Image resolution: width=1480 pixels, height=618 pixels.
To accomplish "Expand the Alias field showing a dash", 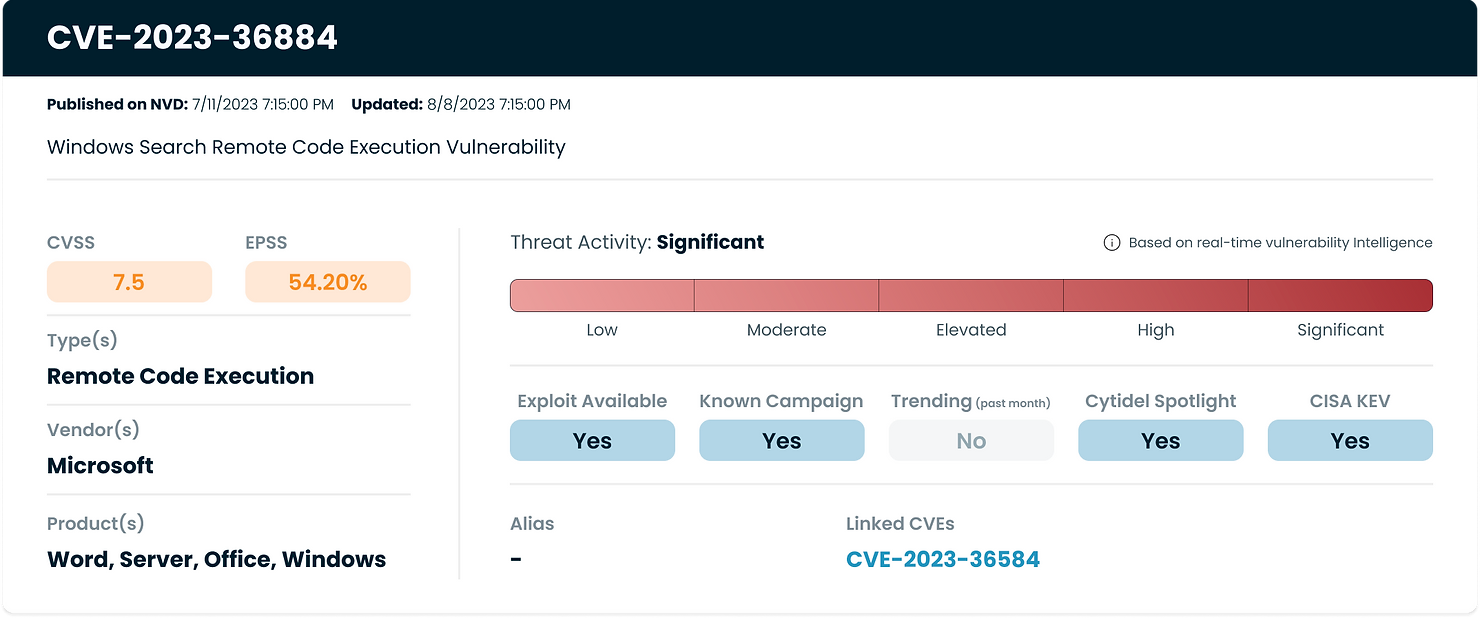I will 517,558.
